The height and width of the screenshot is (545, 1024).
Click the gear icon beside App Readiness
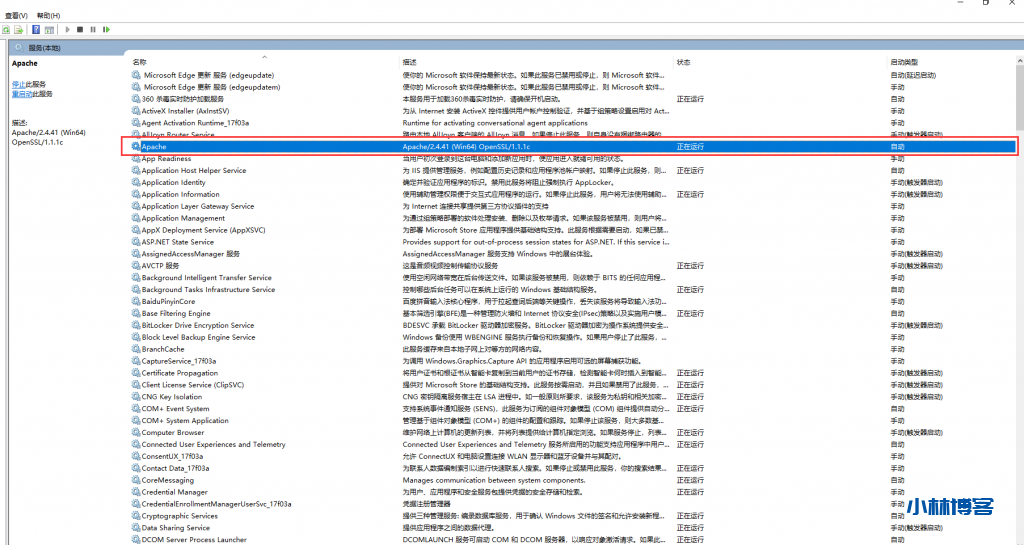136,159
